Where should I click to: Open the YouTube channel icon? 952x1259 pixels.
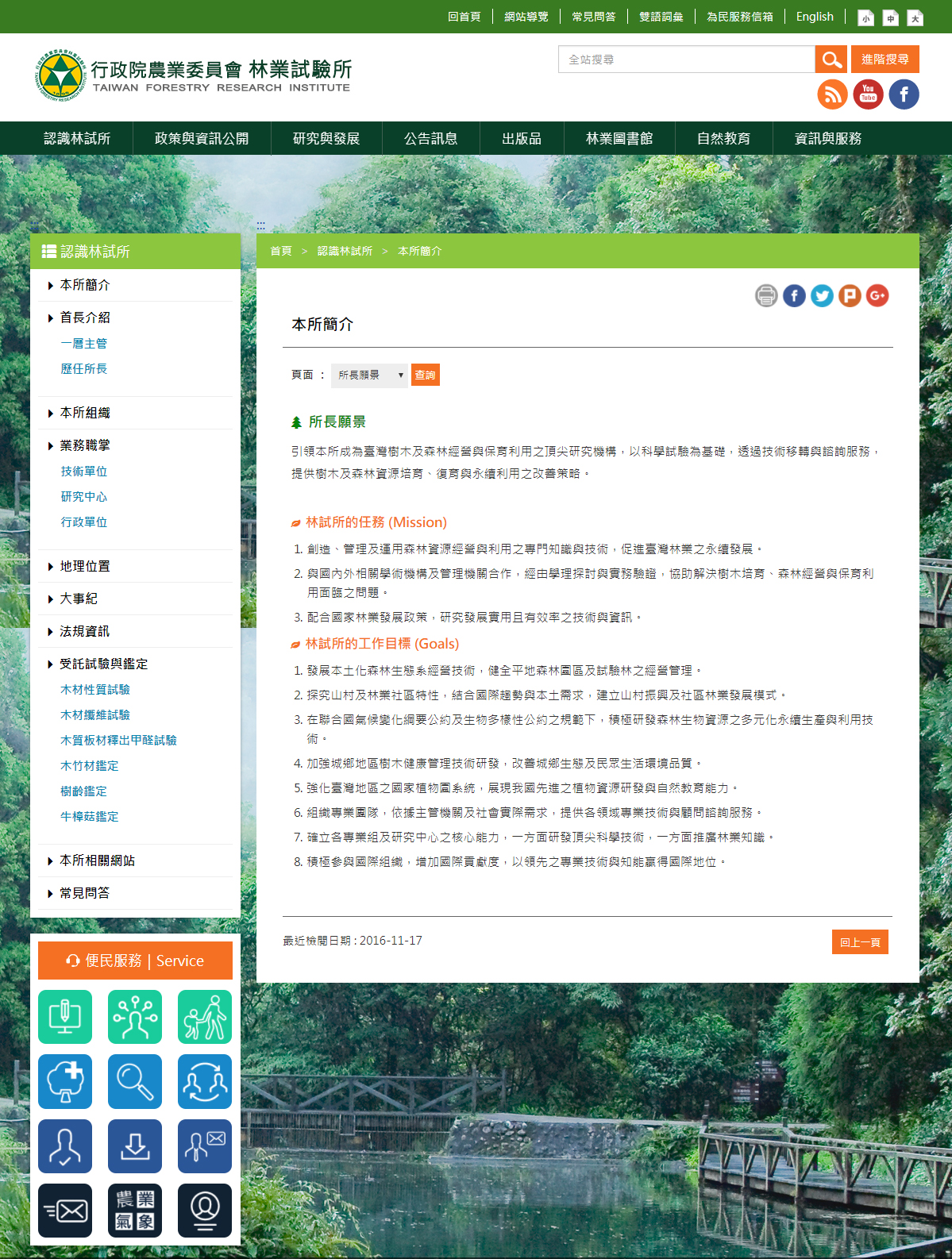coord(868,94)
